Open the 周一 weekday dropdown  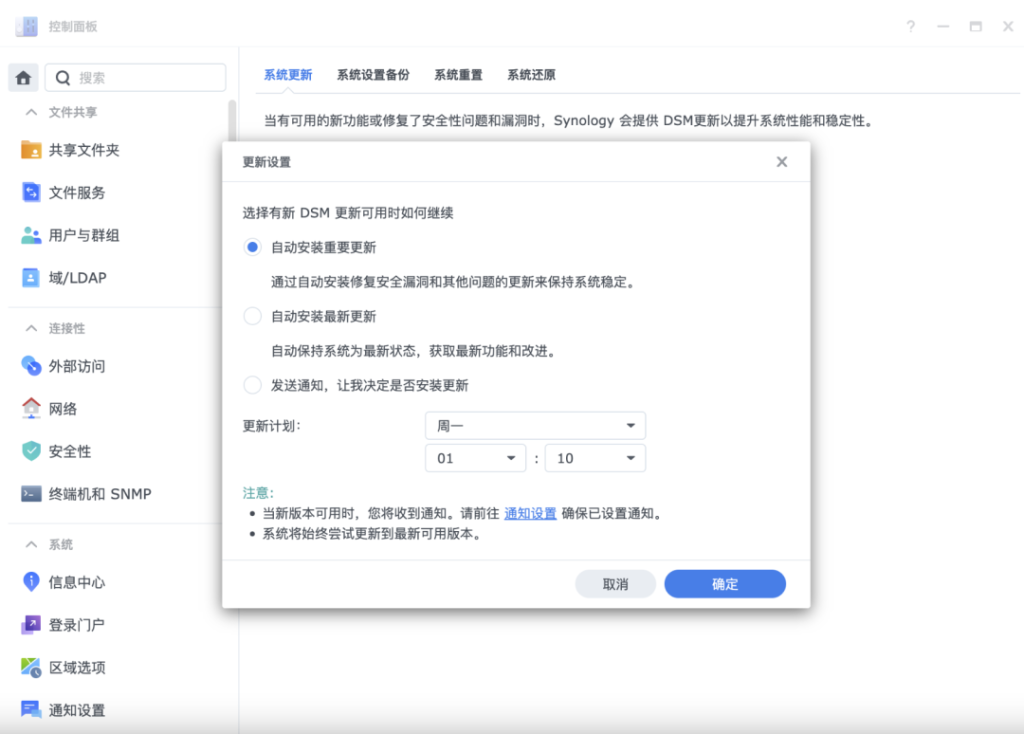click(x=535, y=426)
